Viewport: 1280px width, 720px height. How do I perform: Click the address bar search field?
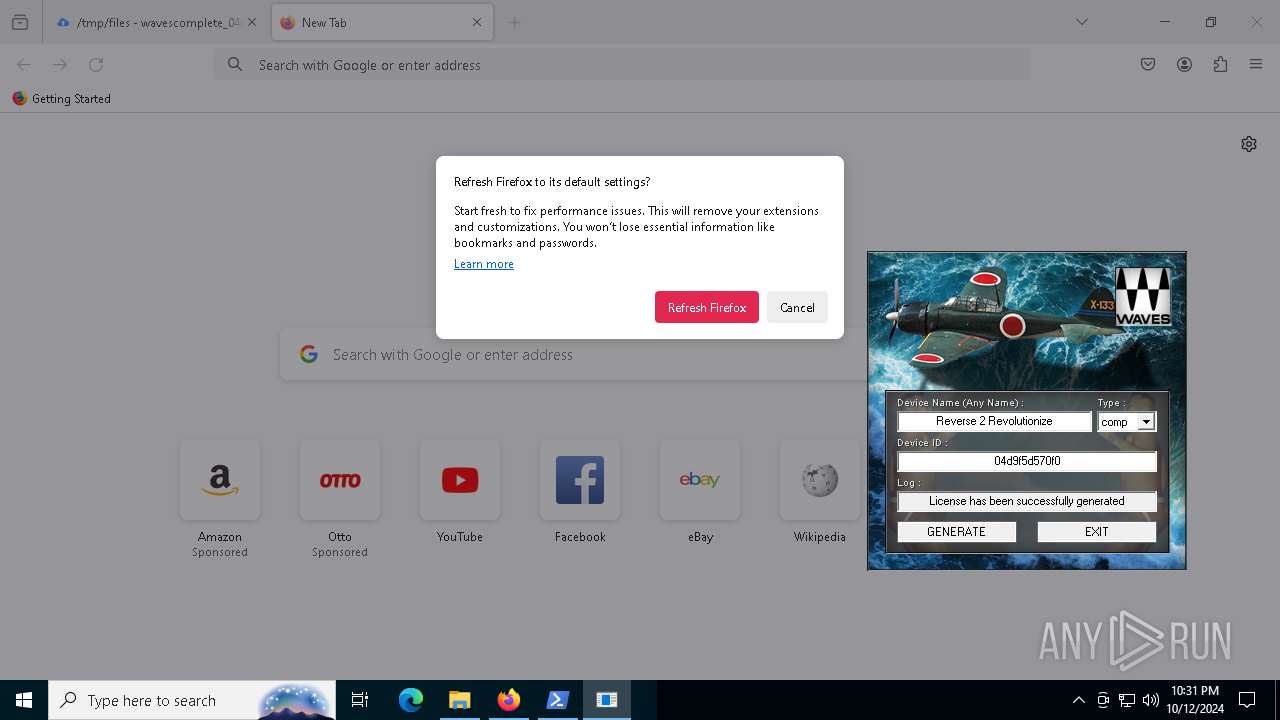(x=622, y=65)
